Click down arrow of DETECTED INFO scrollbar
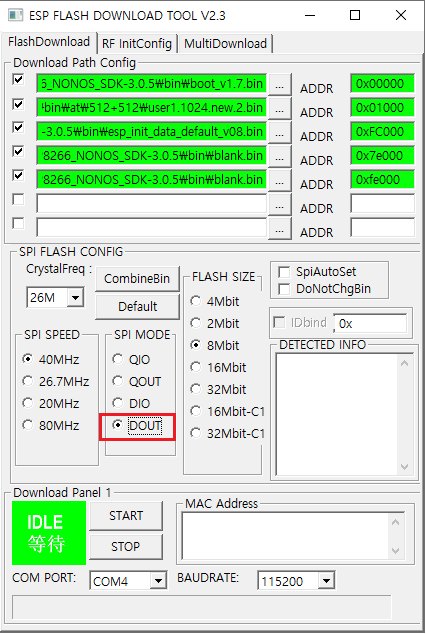The image size is (426, 634). 404,467
